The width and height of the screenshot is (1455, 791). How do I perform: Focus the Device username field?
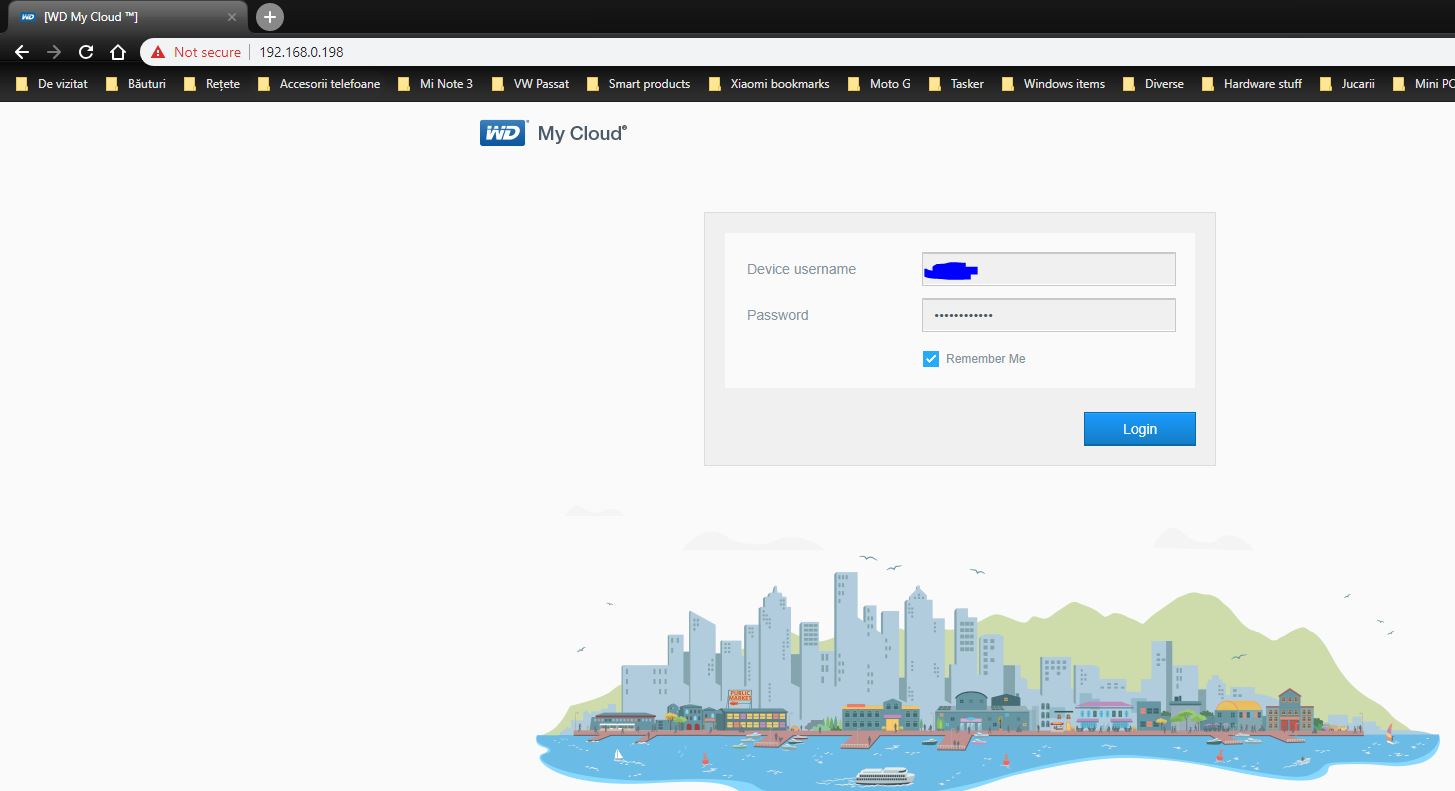pos(1048,269)
